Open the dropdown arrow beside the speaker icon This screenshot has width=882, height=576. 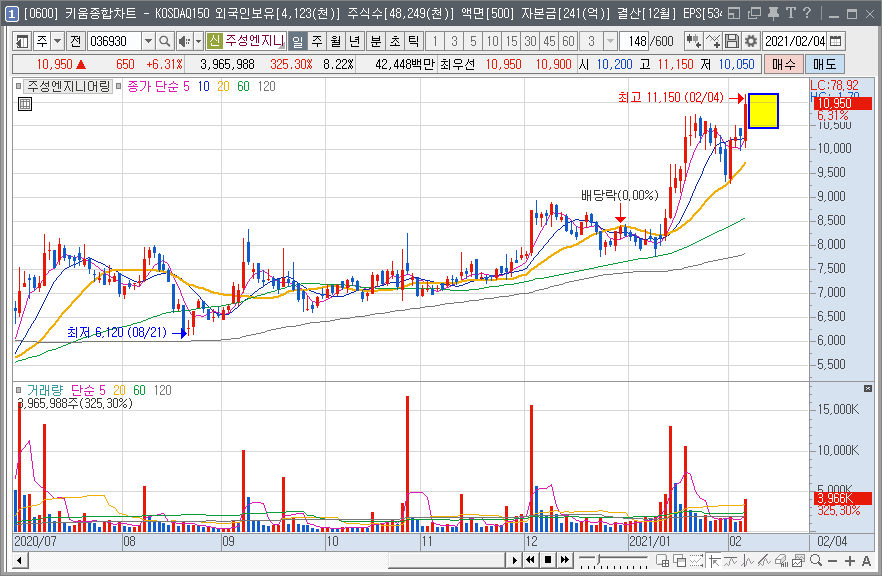tap(198, 41)
